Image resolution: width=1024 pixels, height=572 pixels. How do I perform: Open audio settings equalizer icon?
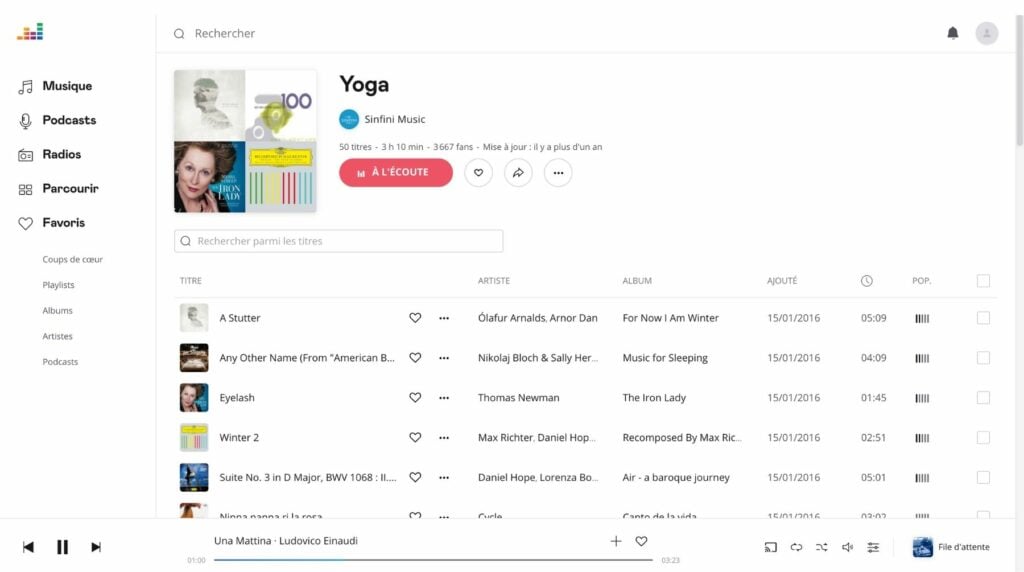(872, 547)
